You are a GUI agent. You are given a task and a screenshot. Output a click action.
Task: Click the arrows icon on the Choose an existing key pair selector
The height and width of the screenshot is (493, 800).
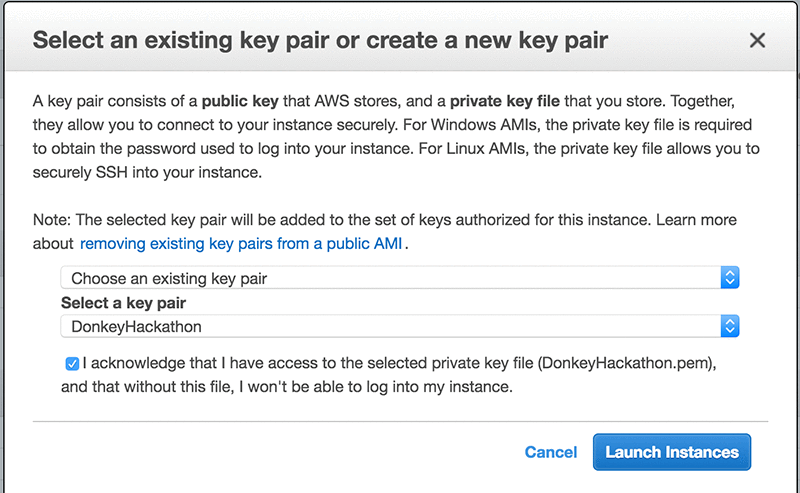coord(730,278)
